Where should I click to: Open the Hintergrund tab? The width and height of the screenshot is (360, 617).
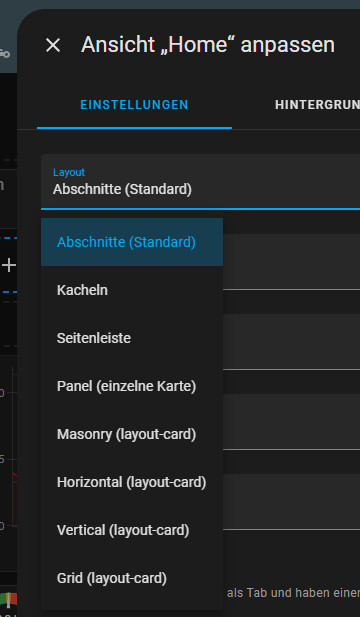coord(317,105)
